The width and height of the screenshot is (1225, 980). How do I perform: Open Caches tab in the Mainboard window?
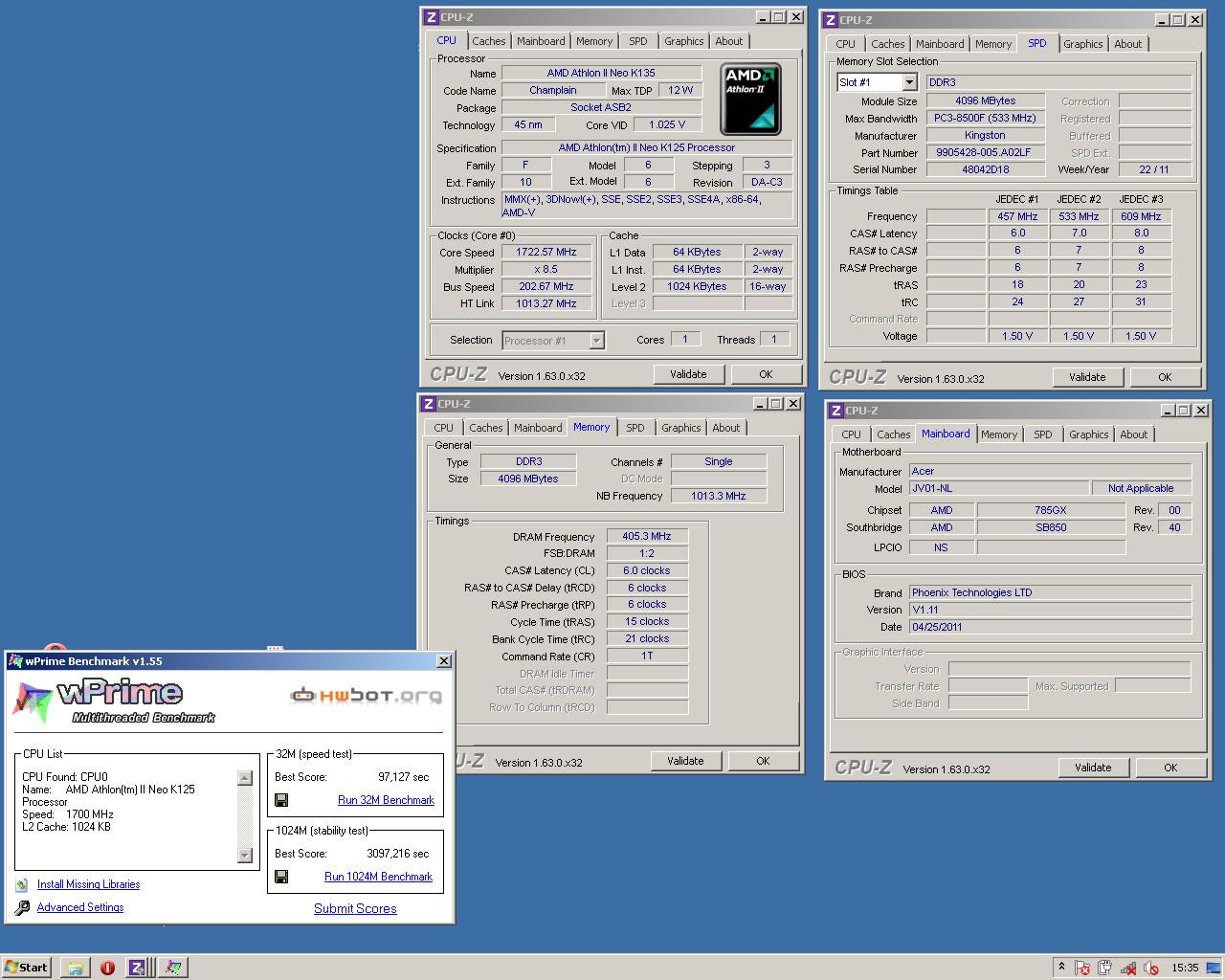894,434
